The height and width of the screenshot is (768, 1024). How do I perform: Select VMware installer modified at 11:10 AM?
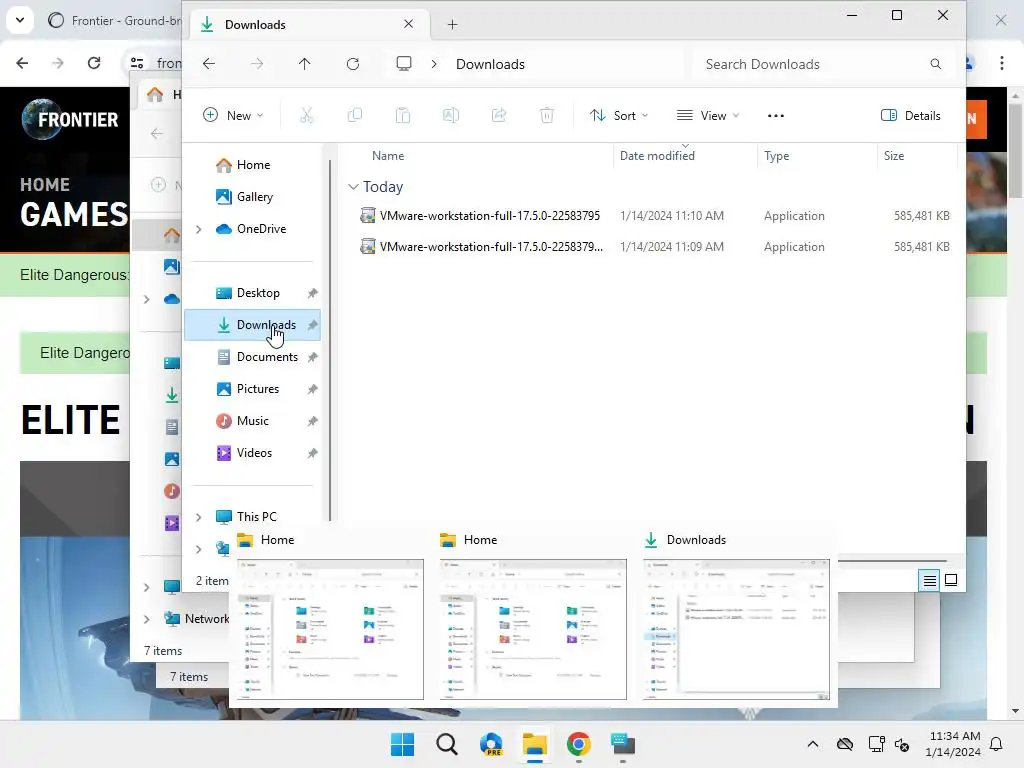pyautogui.click(x=655, y=216)
